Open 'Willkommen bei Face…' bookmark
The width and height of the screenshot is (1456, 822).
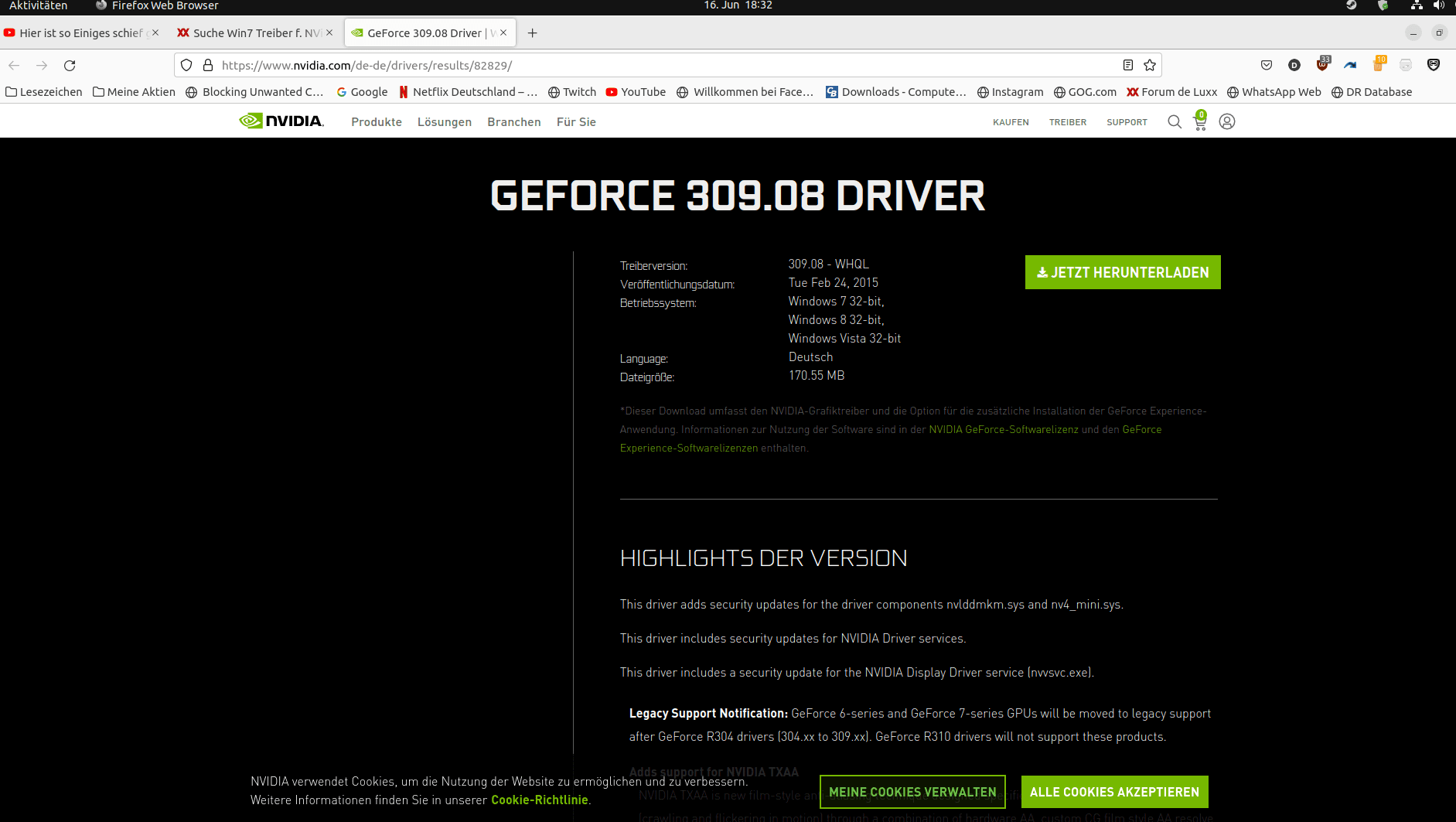[x=745, y=92]
